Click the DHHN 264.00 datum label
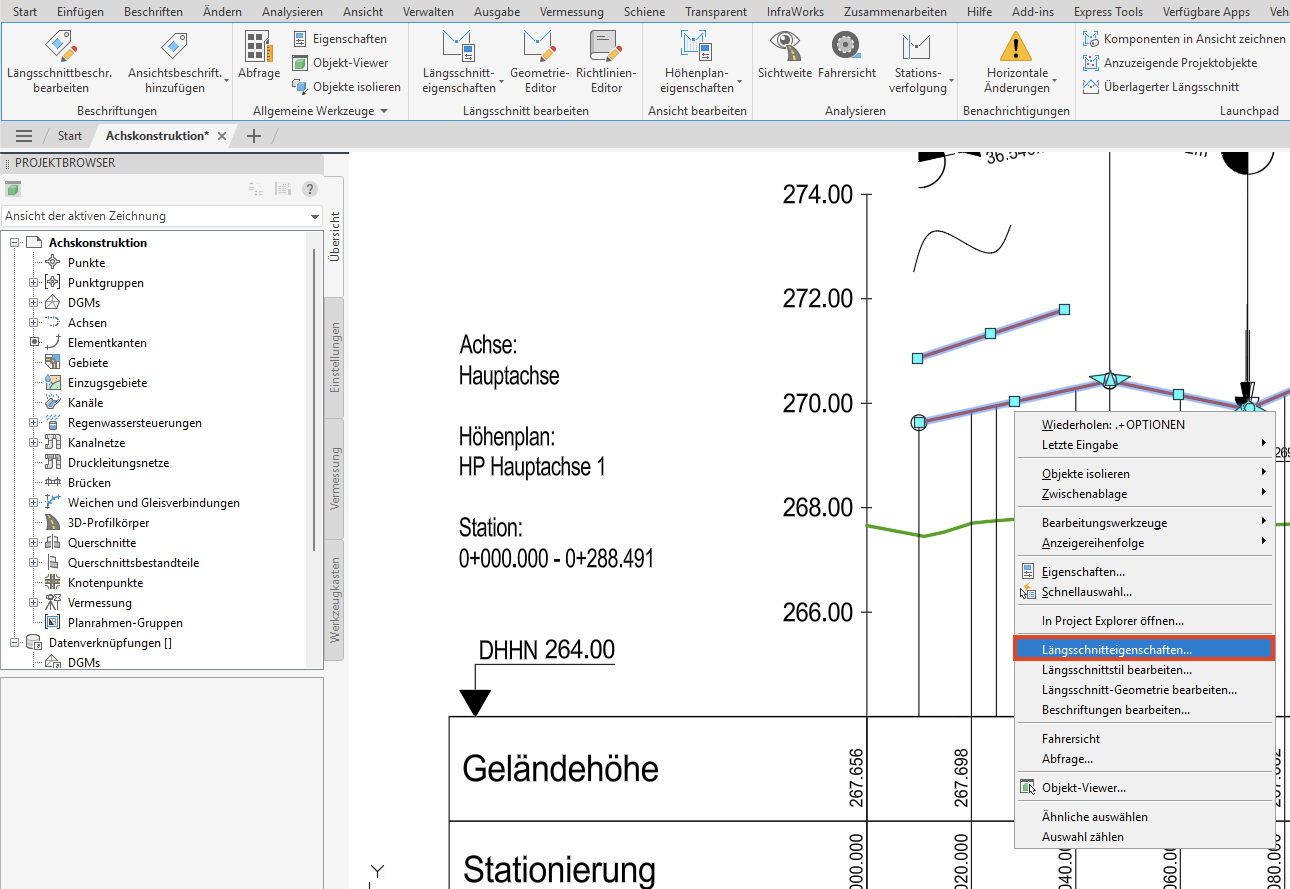Image resolution: width=1290 pixels, height=889 pixels. [x=546, y=650]
